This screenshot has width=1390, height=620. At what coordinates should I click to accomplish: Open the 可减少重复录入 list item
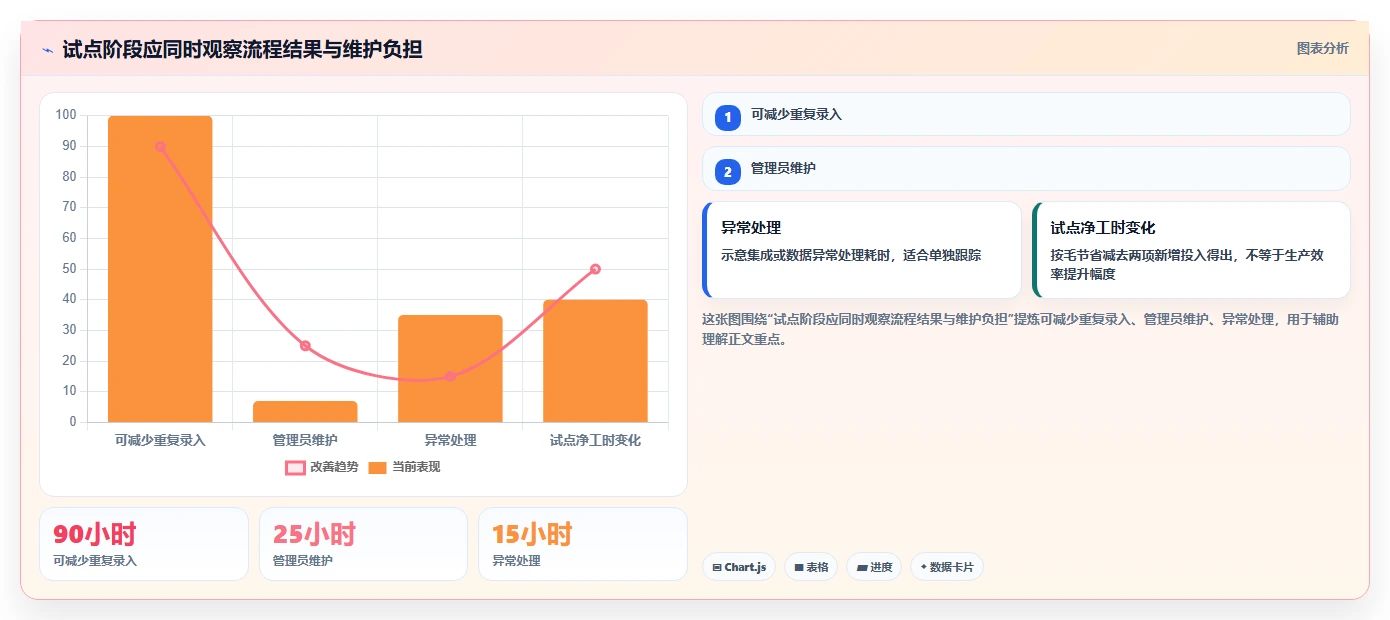1026,114
